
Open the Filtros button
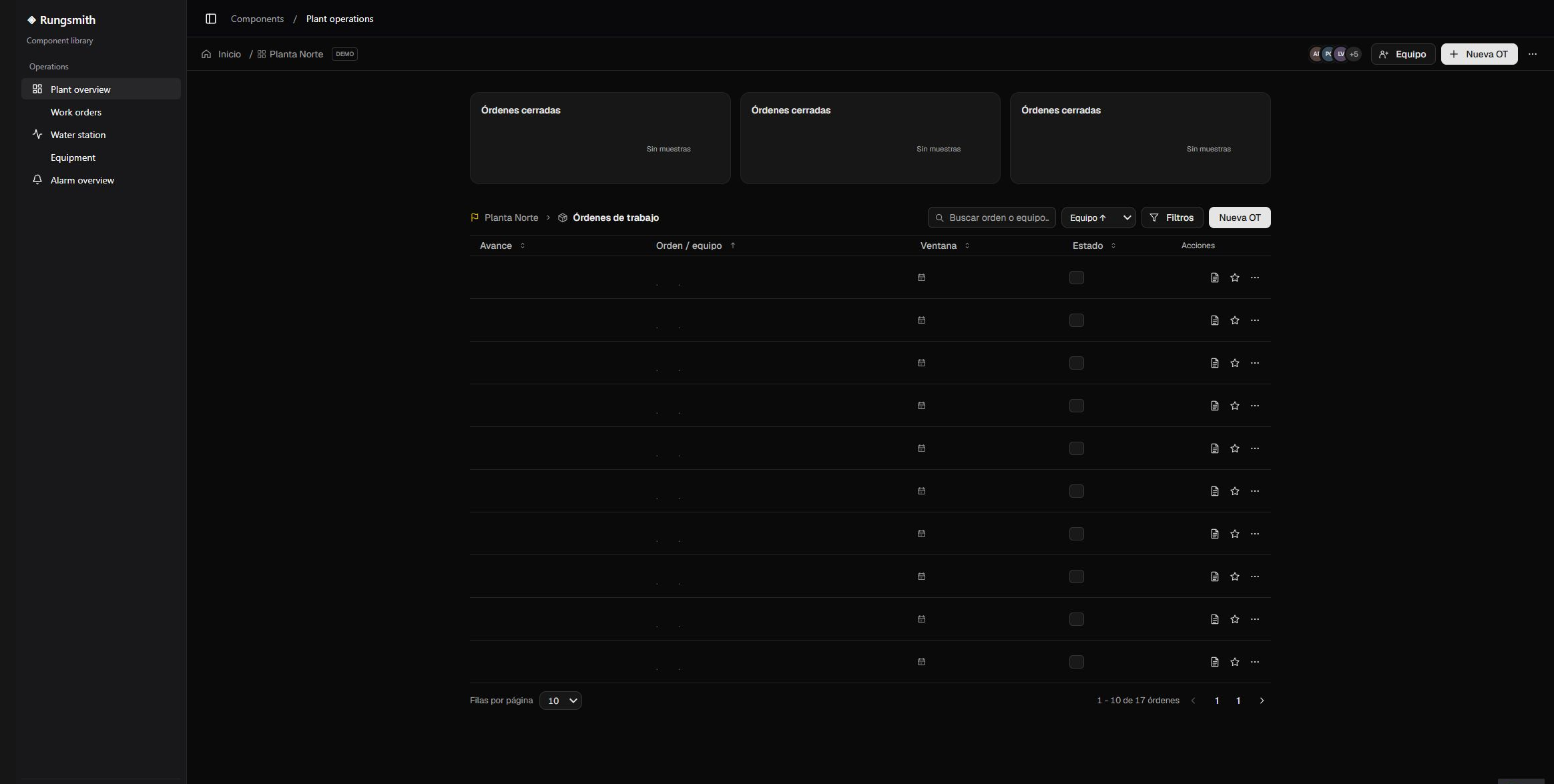tap(1172, 218)
